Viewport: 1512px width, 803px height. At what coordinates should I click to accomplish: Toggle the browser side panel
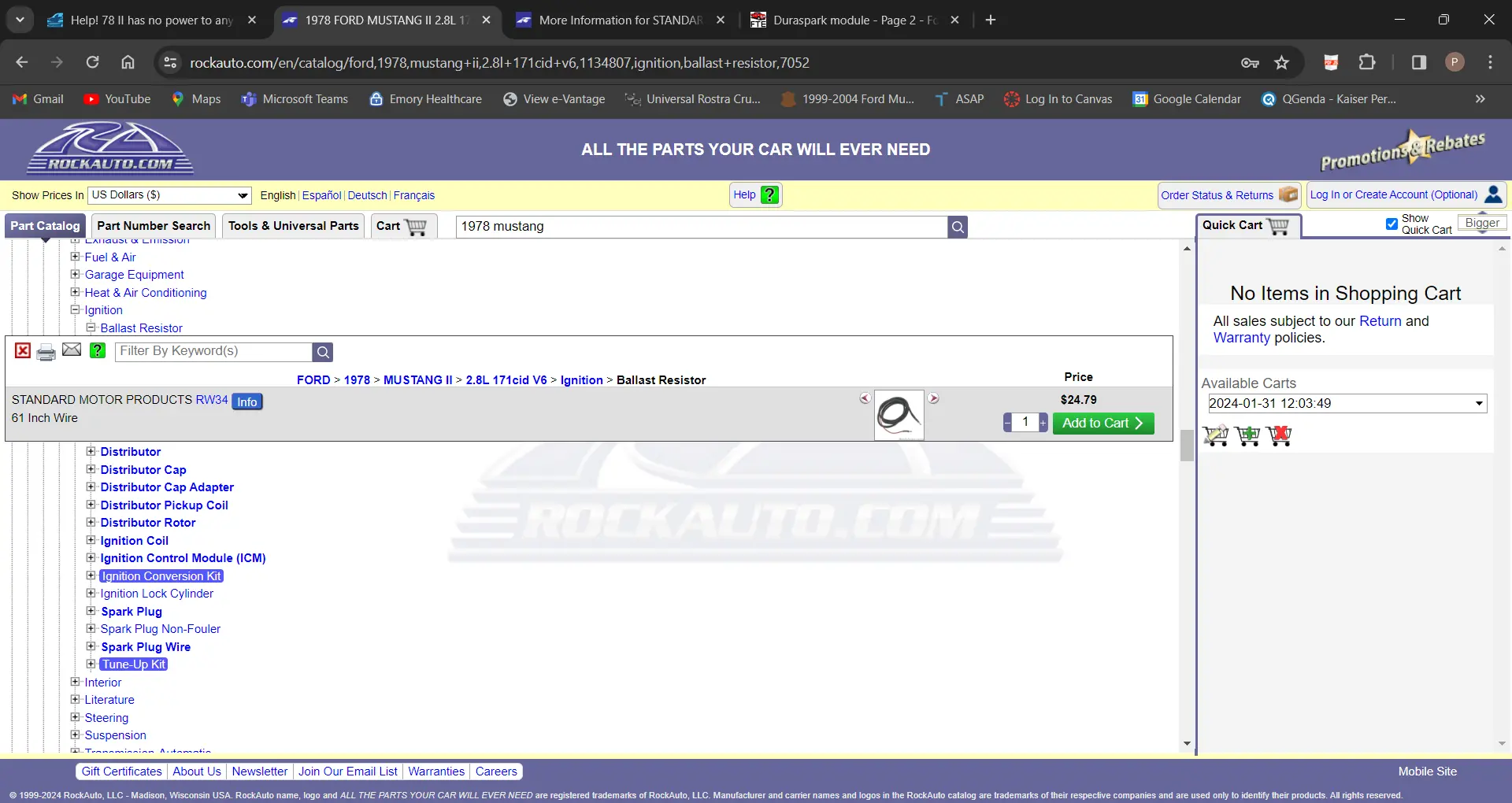[1419, 63]
